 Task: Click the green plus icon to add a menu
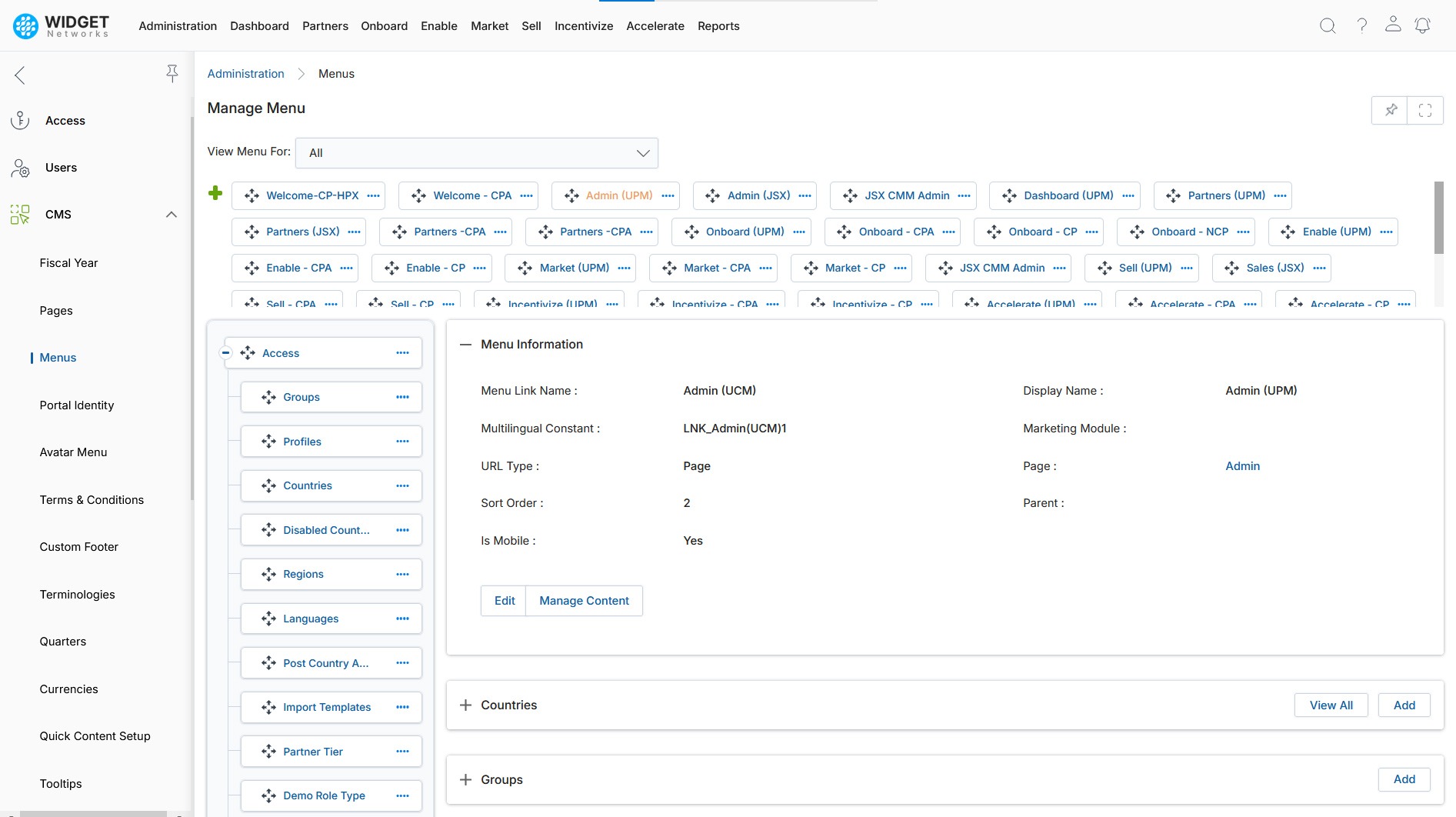tap(215, 193)
